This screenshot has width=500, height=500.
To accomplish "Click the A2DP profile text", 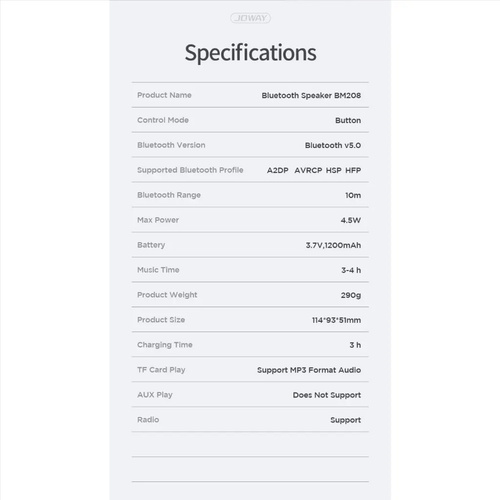I will 277,170.
